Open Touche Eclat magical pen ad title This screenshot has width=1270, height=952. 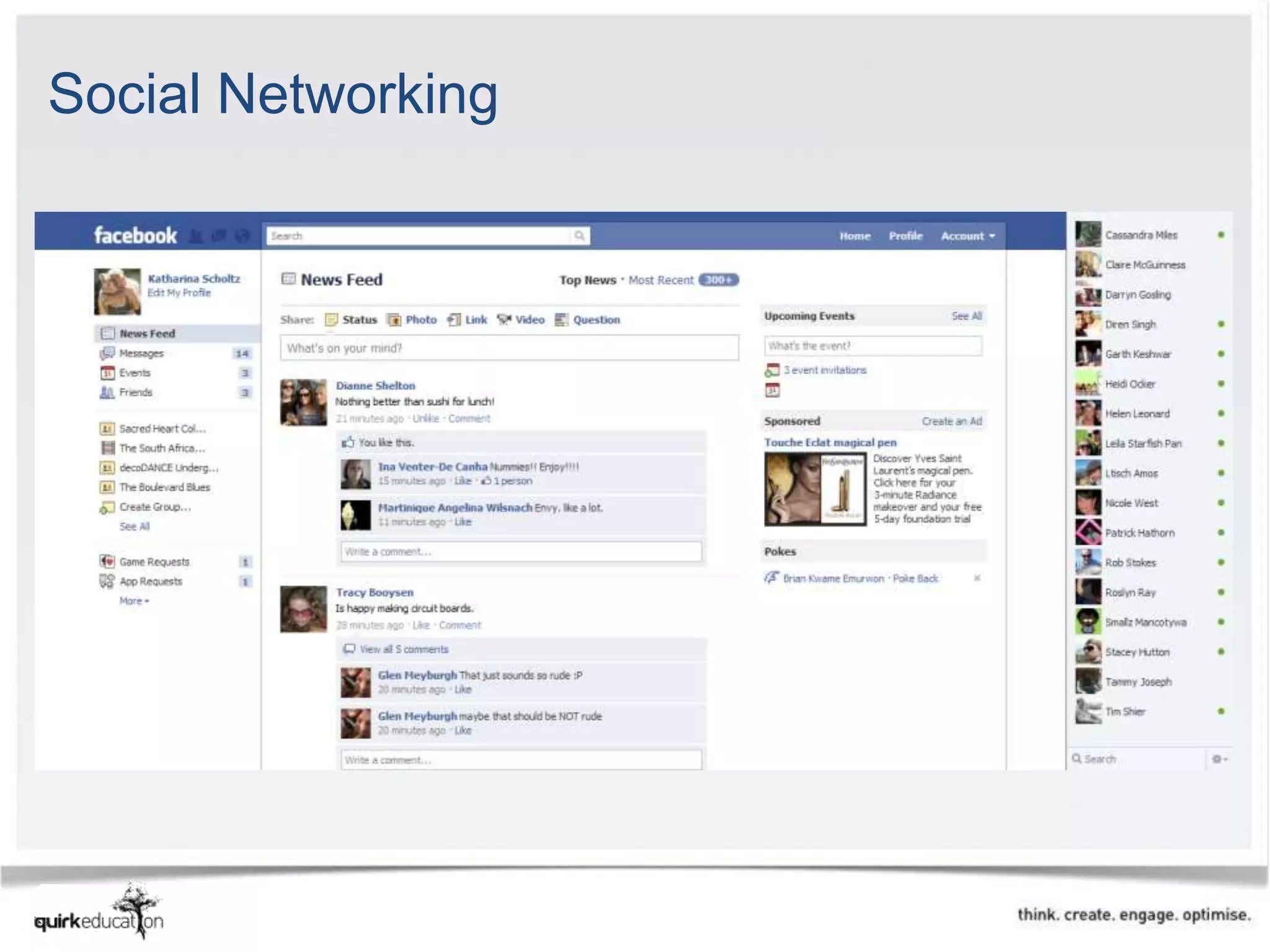click(x=830, y=443)
